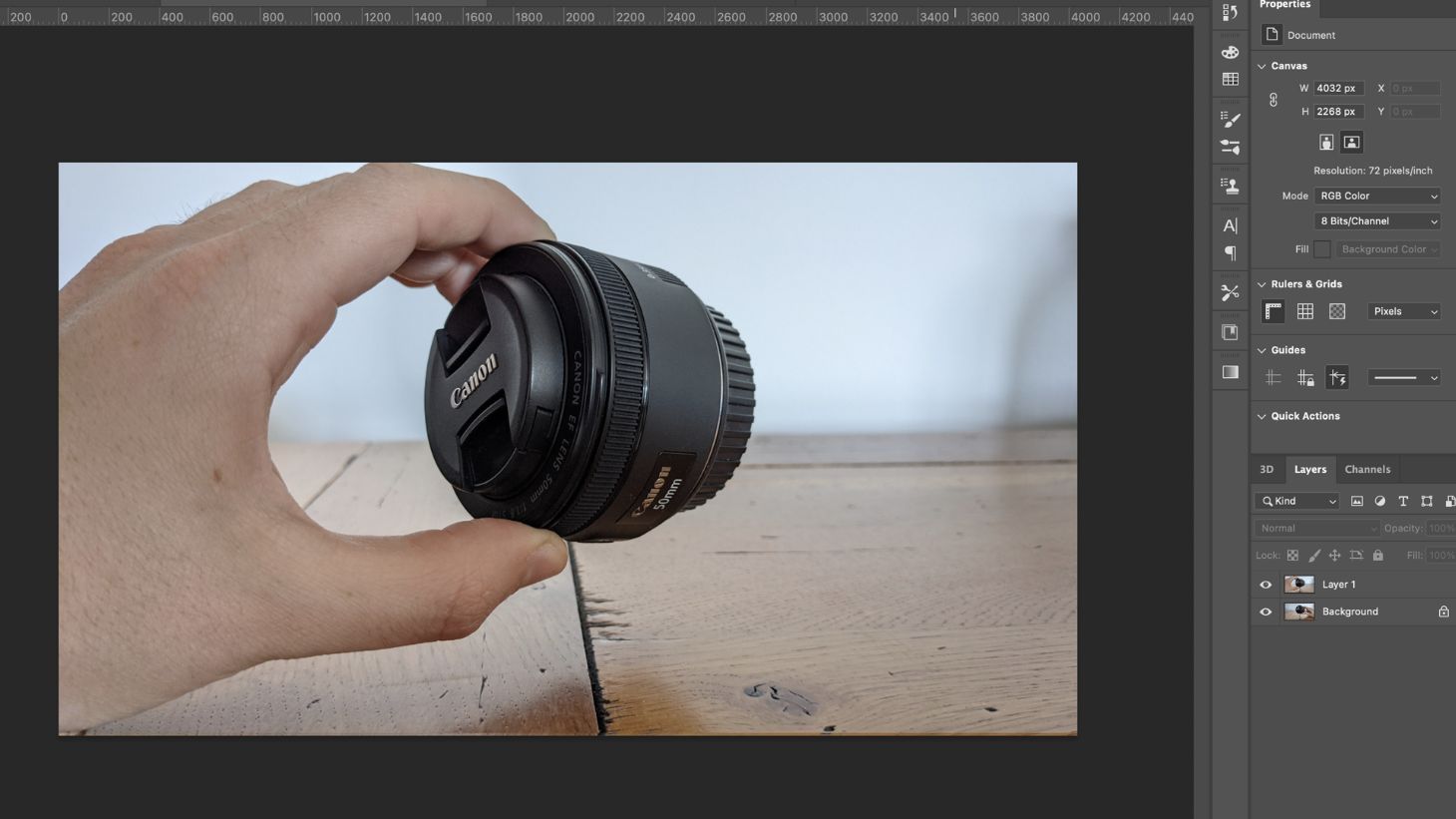
Task: Switch to the Channels tab
Action: point(1367,469)
